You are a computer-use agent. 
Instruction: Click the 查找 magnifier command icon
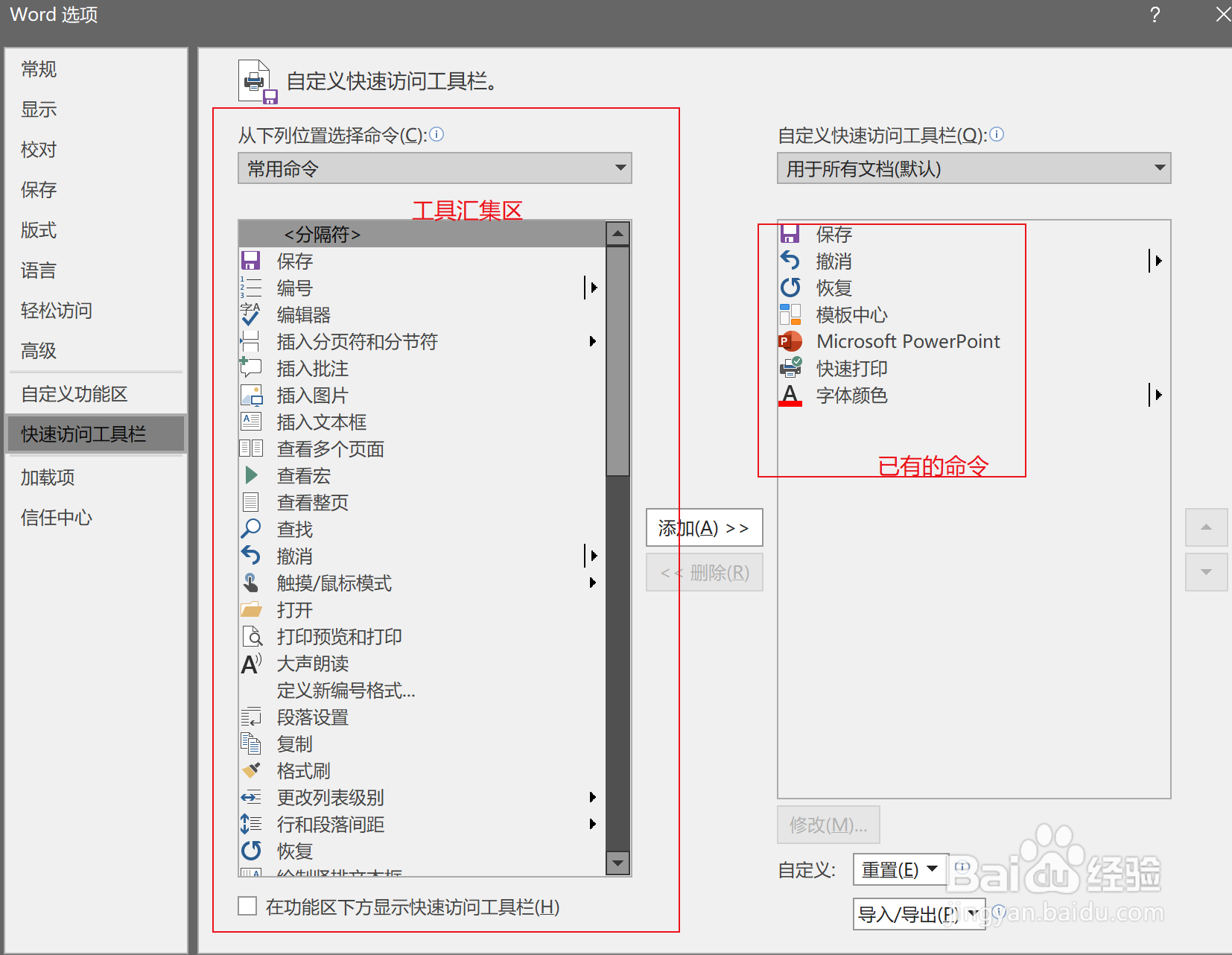pos(252,529)
